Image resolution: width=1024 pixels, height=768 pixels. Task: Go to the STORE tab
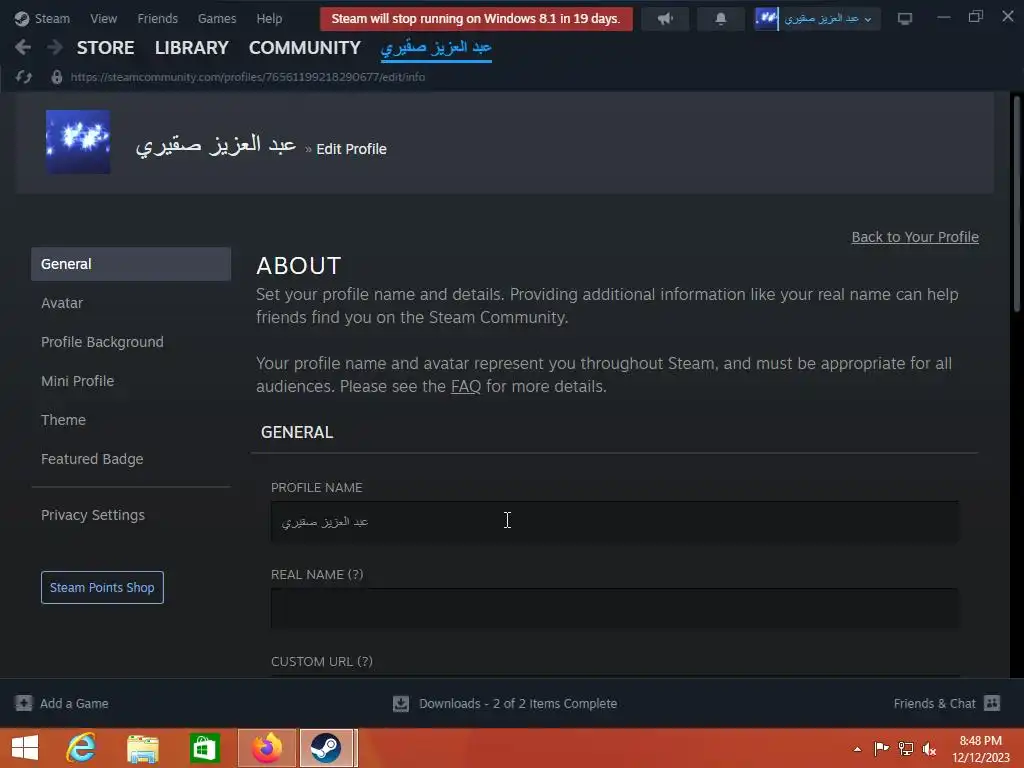105,48
